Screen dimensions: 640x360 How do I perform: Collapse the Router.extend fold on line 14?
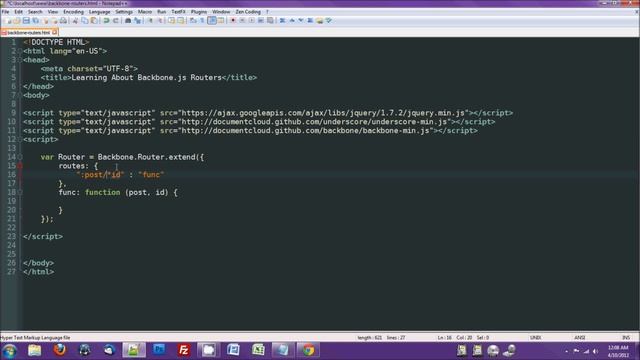tap(20, 157)
